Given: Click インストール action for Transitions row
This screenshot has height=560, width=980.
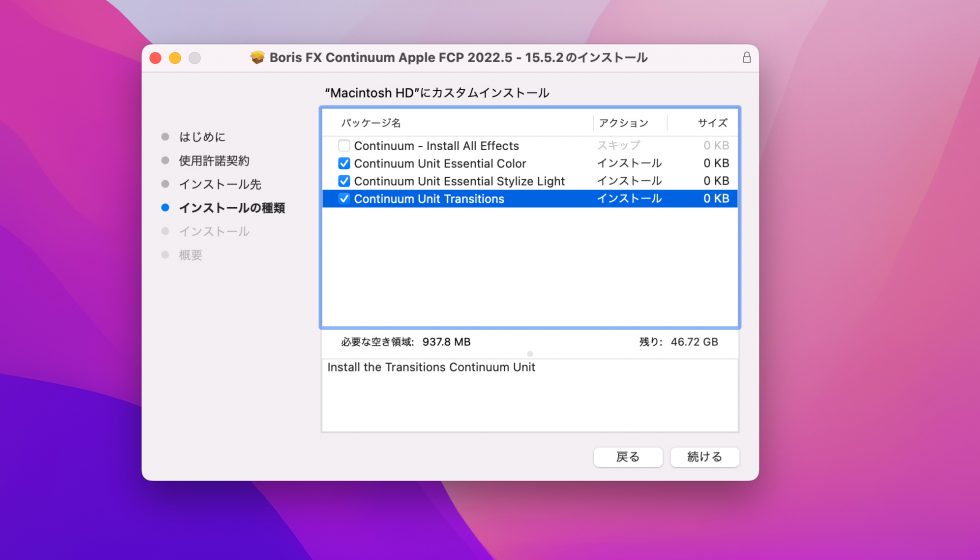Looking at the screenshot, I should click(629, 198).
